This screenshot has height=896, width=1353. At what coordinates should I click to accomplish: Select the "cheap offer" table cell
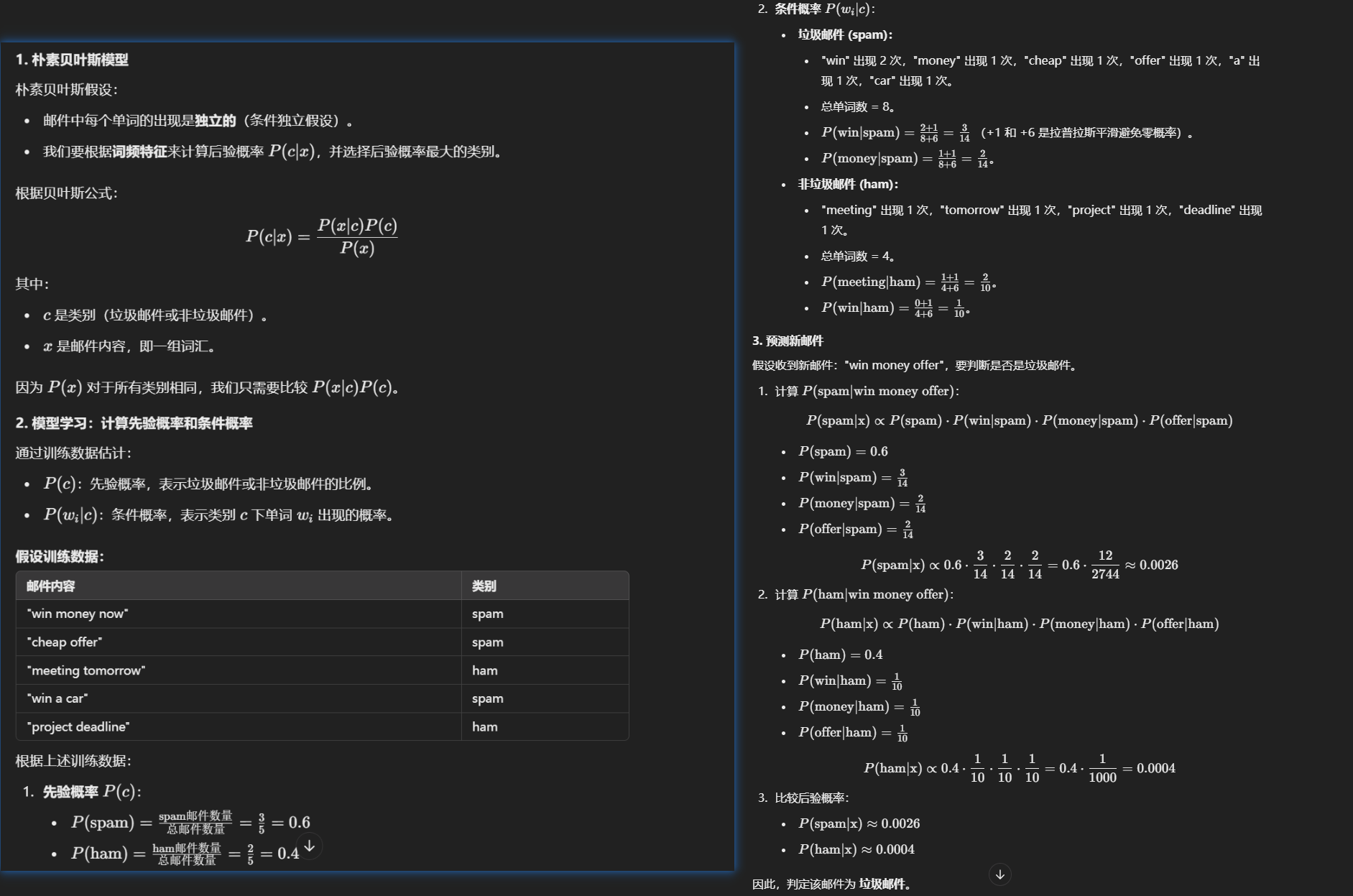coord(239,642)
